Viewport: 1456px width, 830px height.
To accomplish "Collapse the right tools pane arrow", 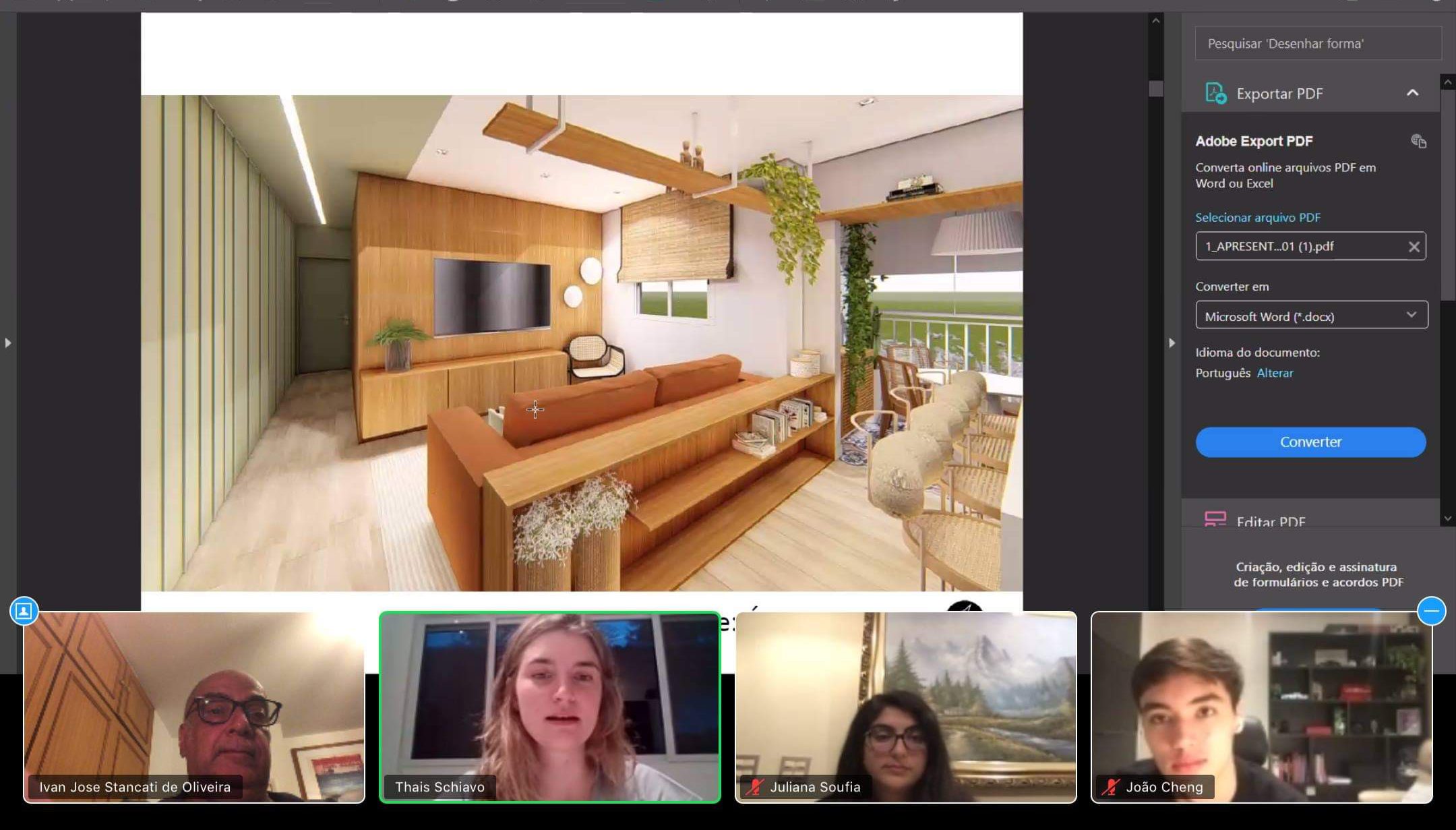I will point(1172,343).
